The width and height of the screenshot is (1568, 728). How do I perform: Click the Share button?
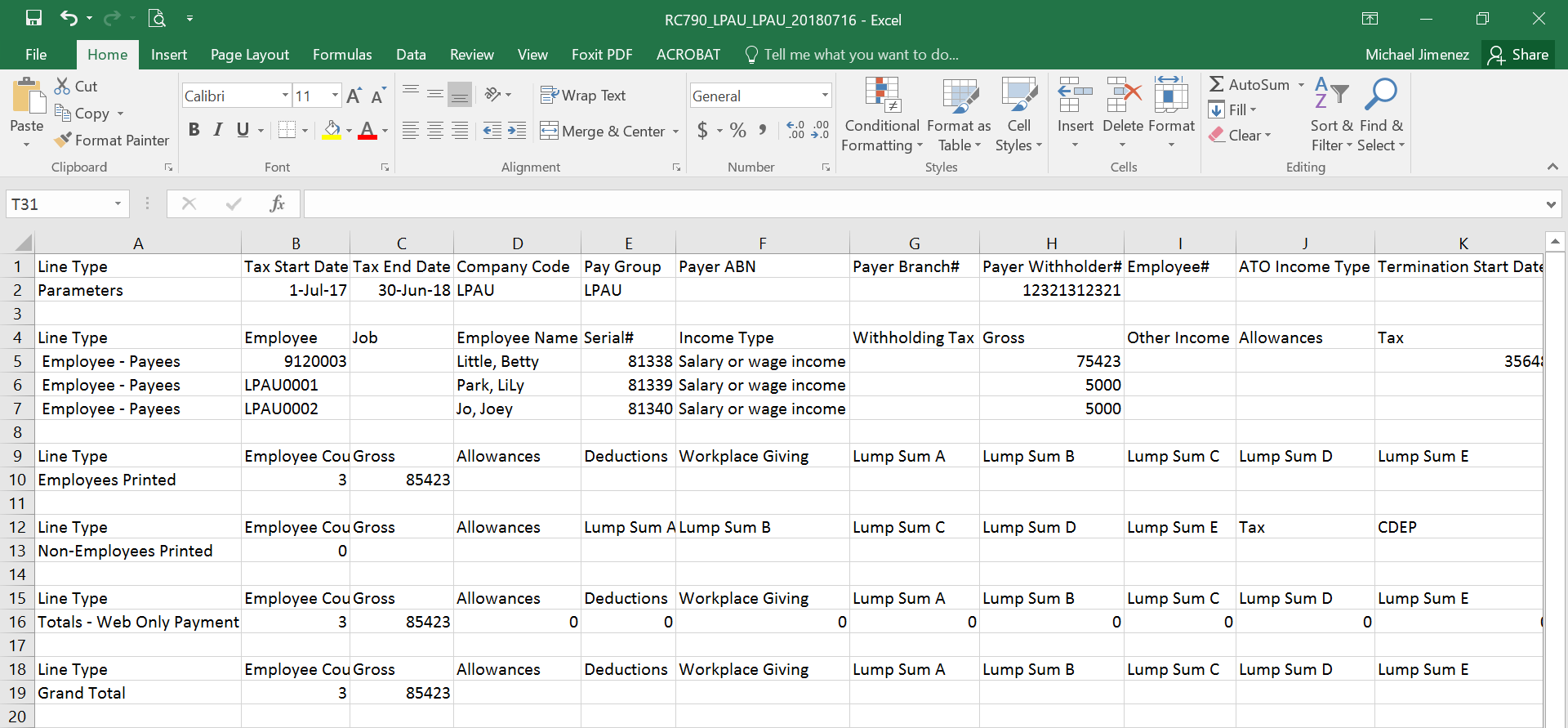pyautogui.click(x=1518, y=55)
